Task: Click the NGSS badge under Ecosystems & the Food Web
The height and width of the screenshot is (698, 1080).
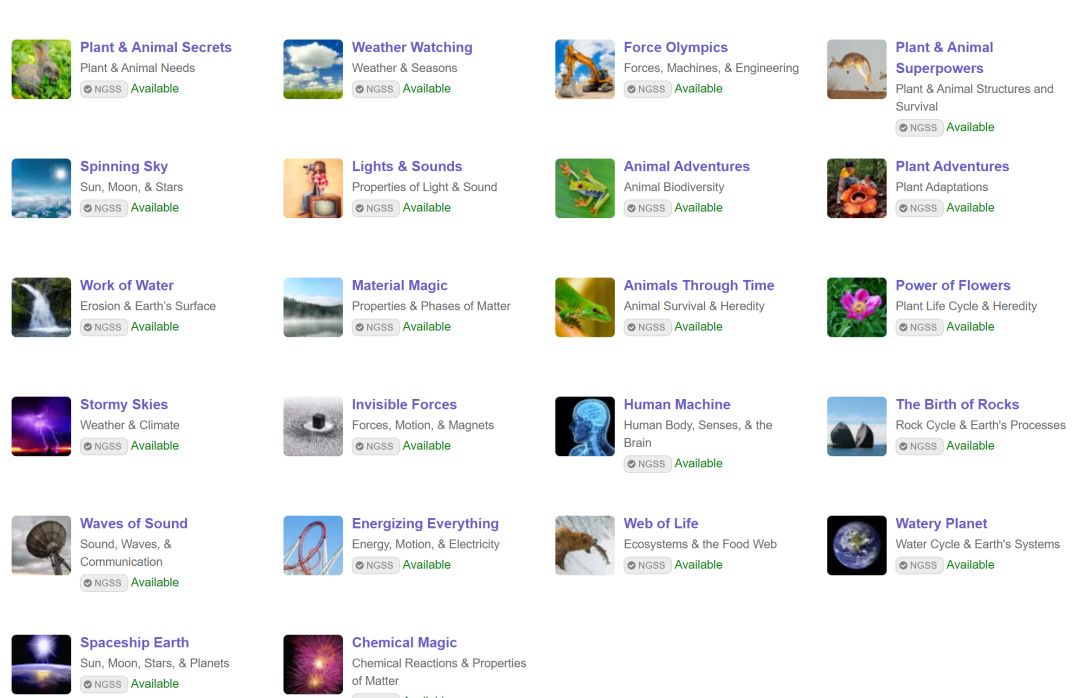Action: click(647, 566)
